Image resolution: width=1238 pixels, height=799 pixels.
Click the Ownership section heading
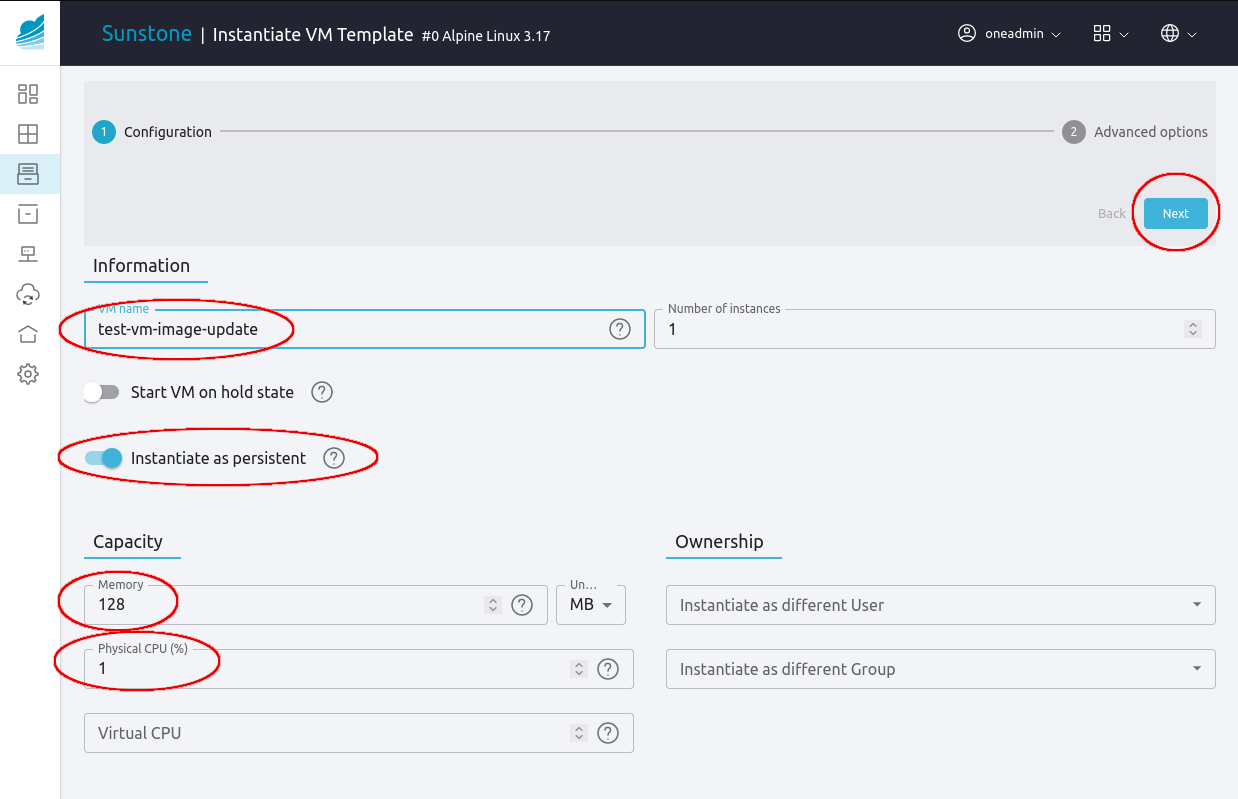tap(719, 542)
